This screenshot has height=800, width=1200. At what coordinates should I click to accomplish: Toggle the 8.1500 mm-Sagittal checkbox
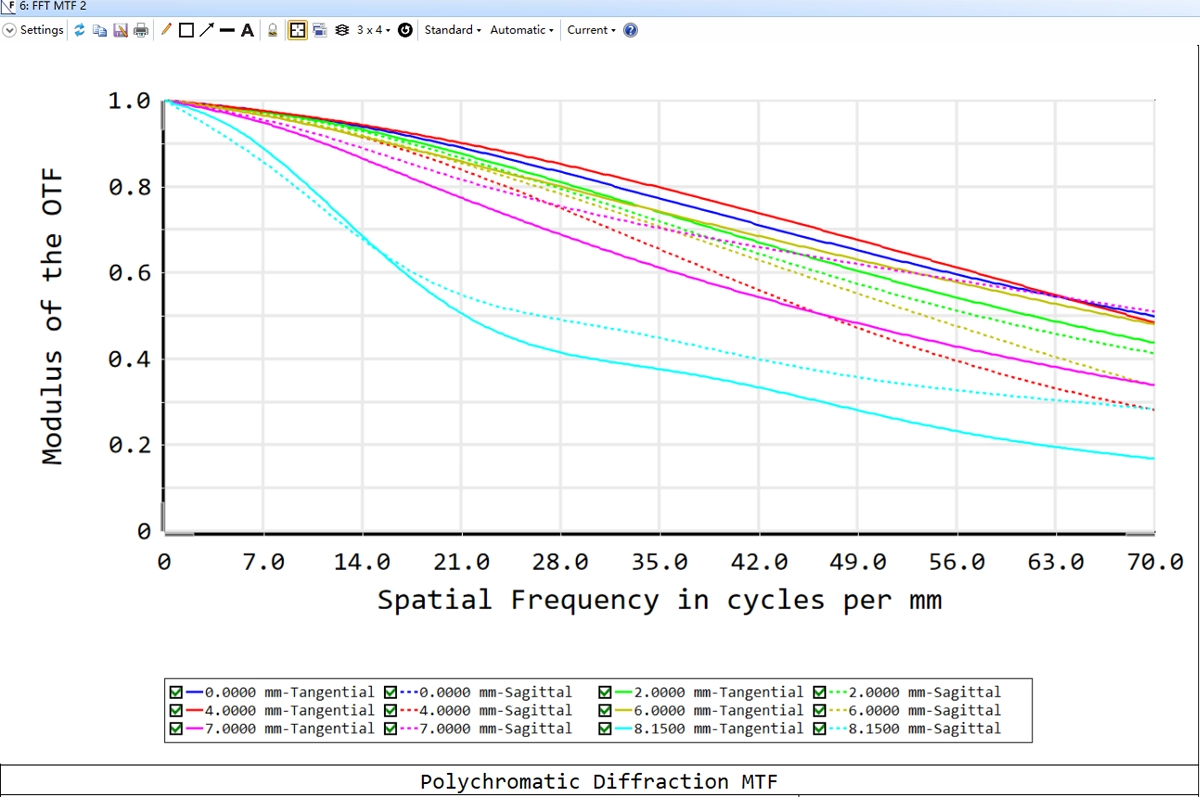820,729
